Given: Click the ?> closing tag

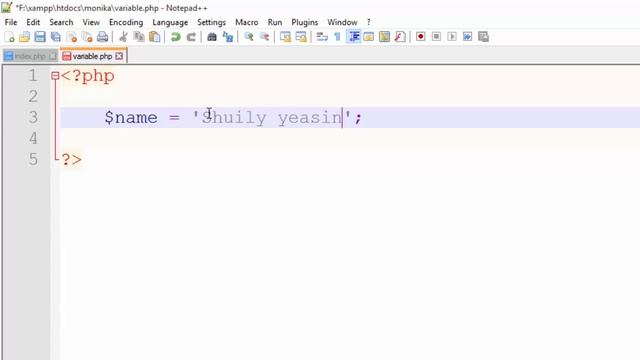Looking at the screenshot, I should 71,160.
